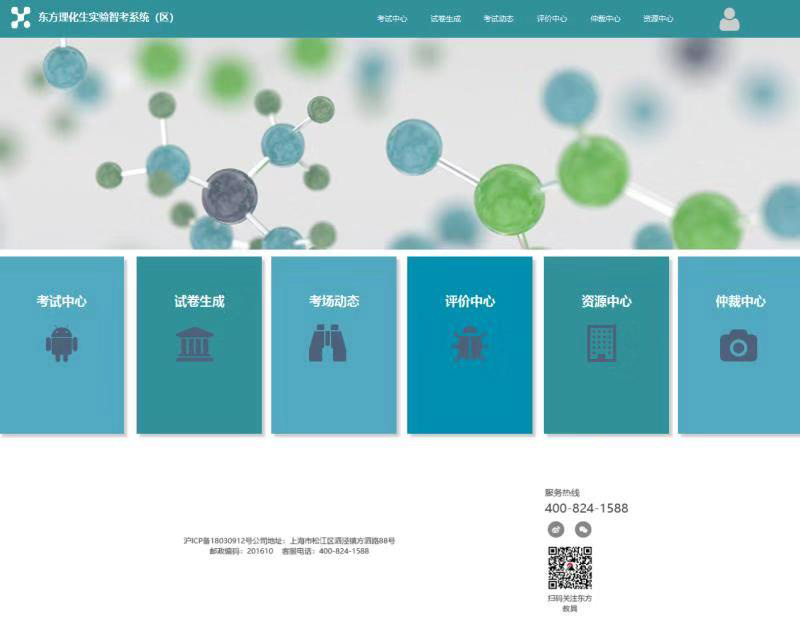Click the site logo icon in header

20,18
